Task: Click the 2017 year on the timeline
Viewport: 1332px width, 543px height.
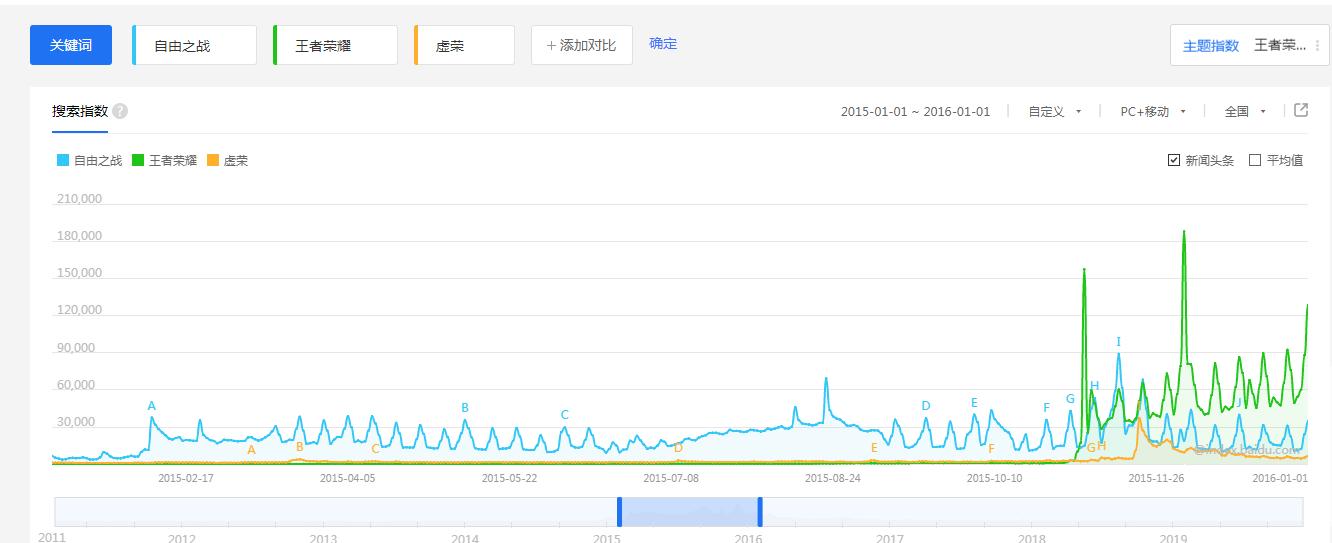Action: tap(890, 539)
